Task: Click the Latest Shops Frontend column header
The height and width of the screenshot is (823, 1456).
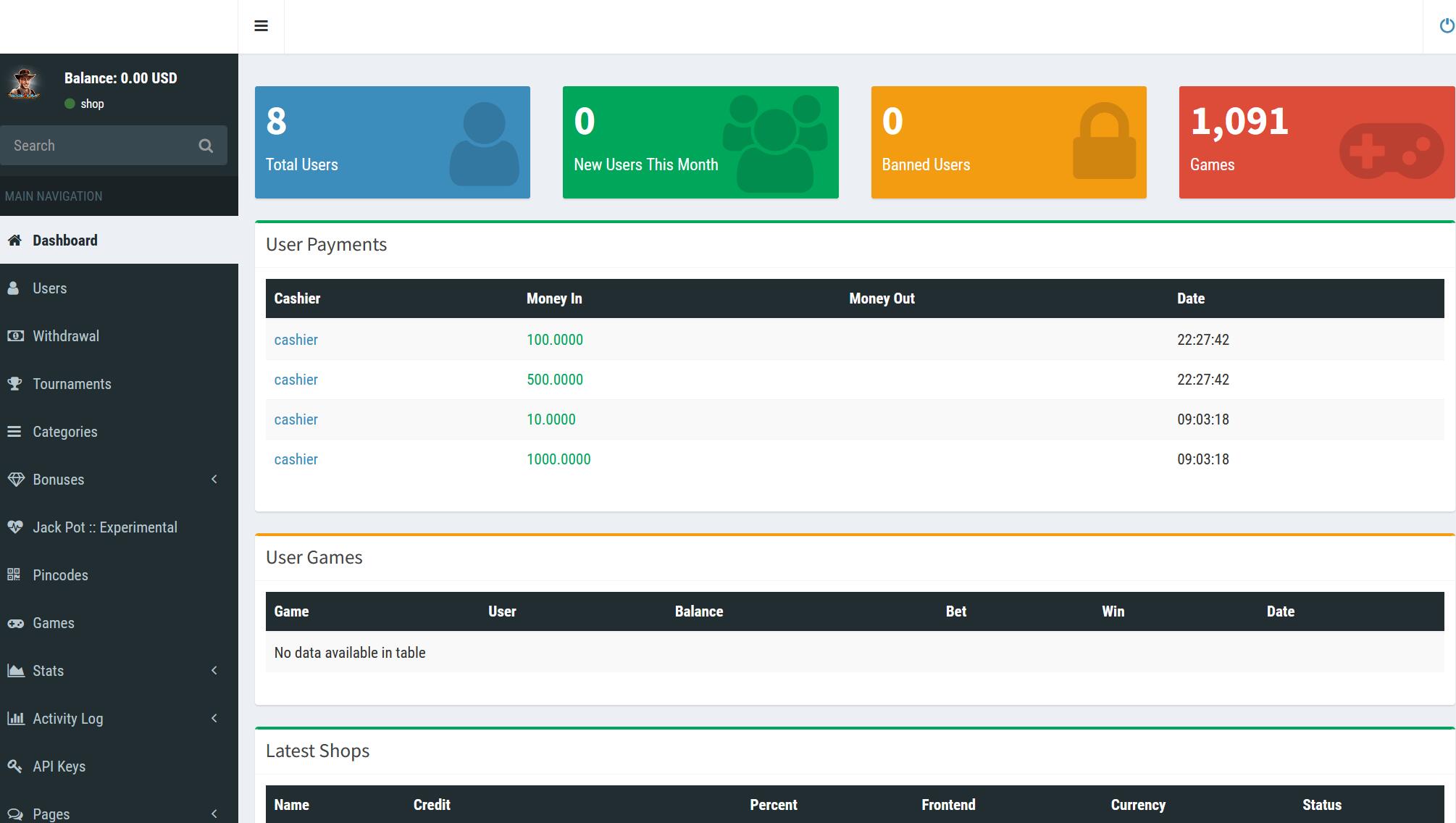Action: point(948,805)
